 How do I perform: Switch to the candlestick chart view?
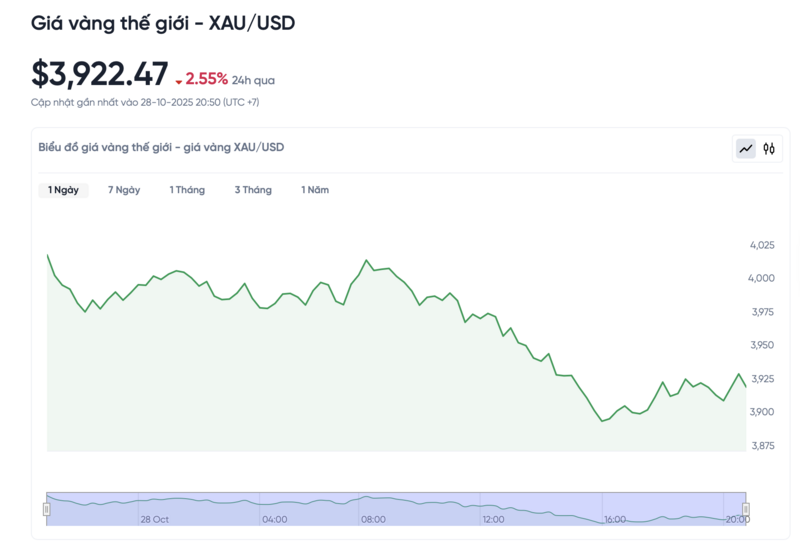(x=769, y=149)
